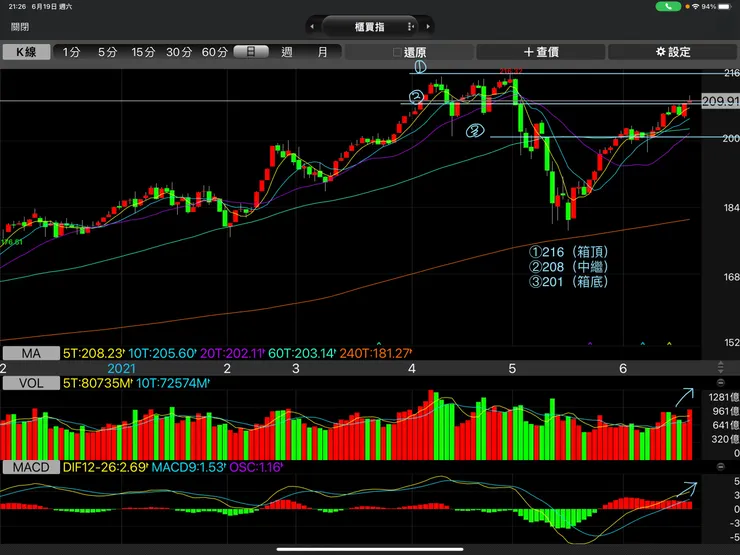Open the 設定 settings gear button
740x555 pixels.
pos(673,52)
